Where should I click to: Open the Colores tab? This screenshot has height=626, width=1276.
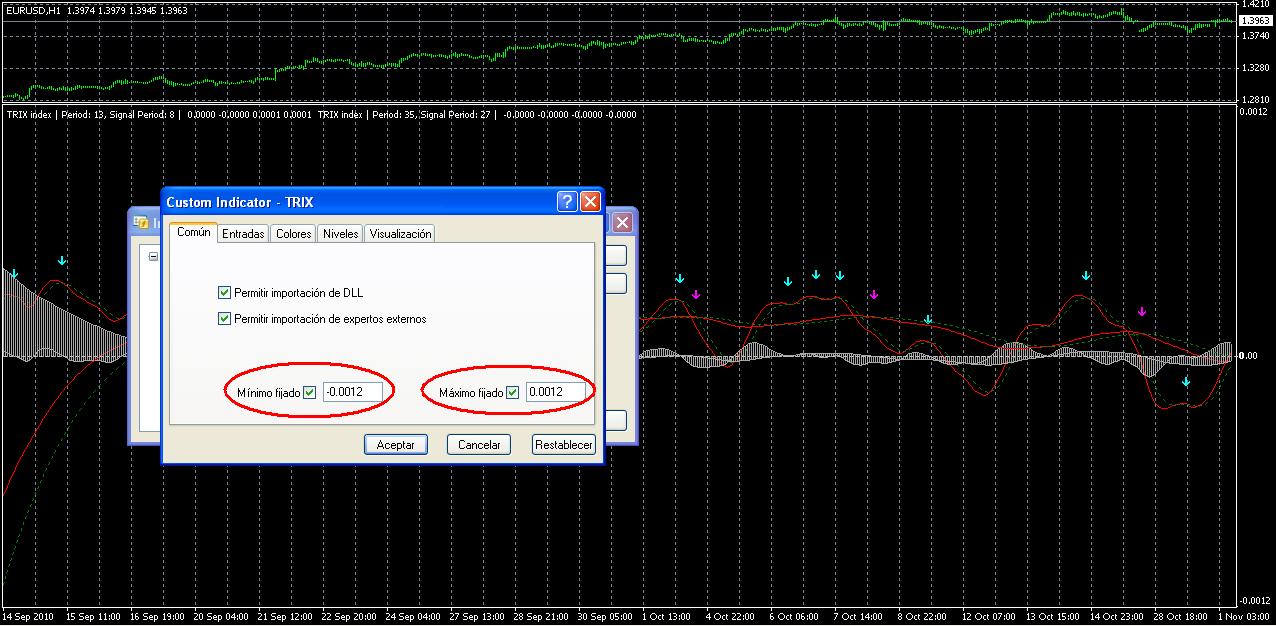click(293, 234)
